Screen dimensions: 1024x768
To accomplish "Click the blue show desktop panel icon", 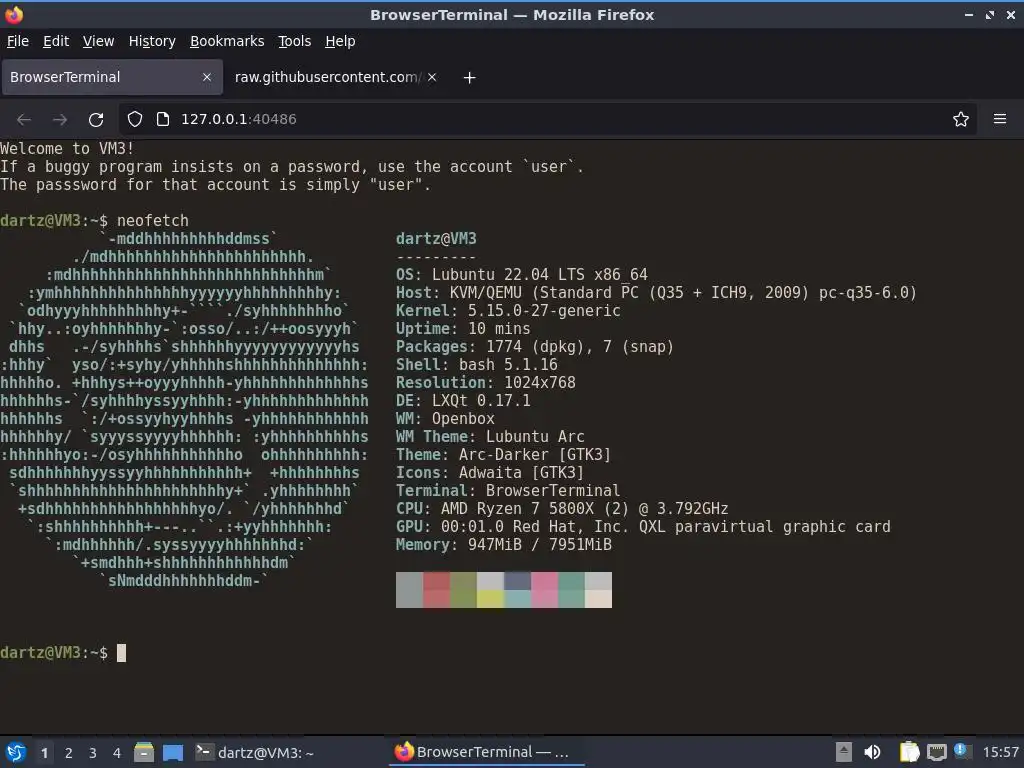I will coord(173,752).
